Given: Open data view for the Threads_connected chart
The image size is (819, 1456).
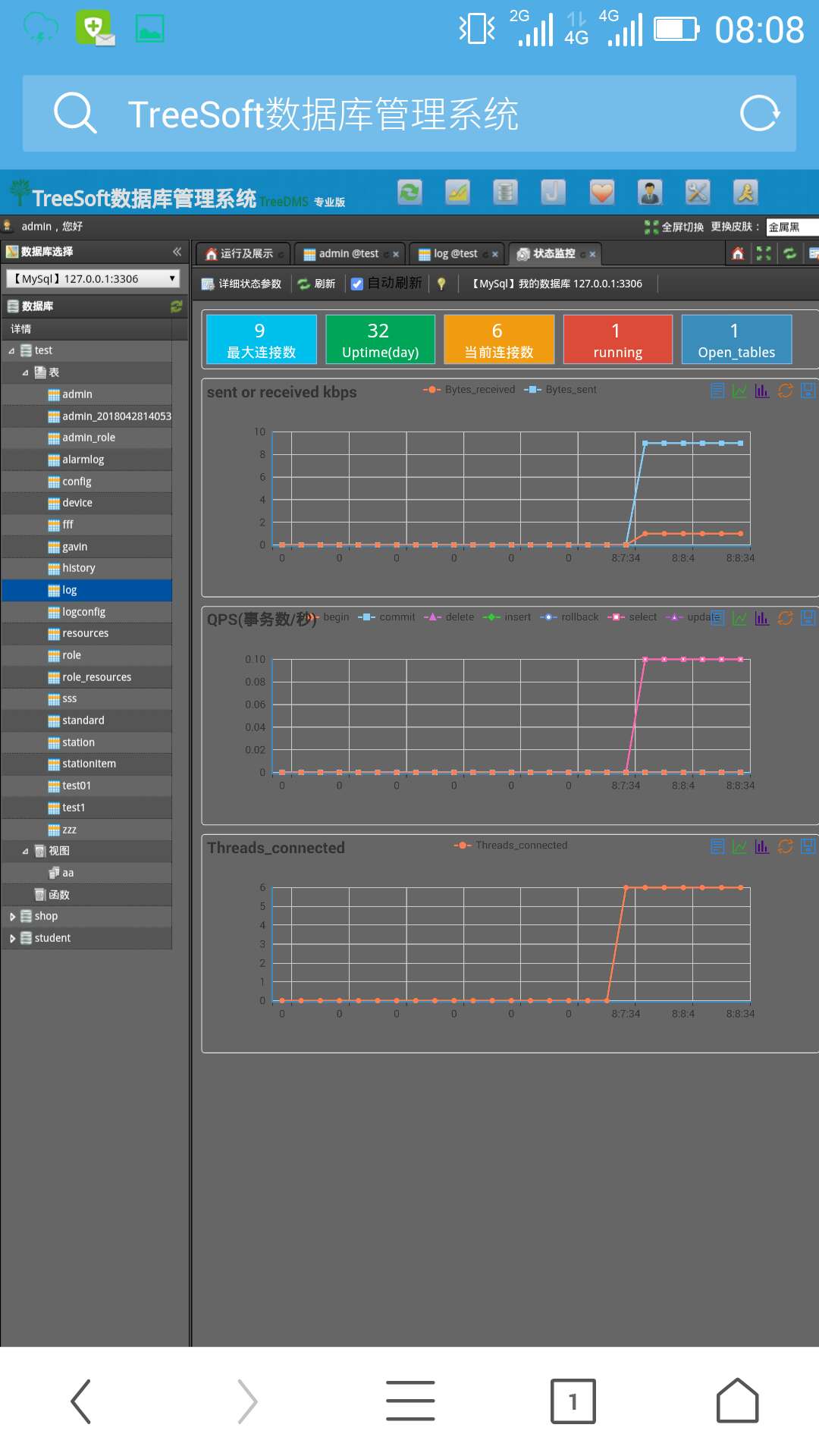Looking at the screenshot, I should [x=717, y=846].
